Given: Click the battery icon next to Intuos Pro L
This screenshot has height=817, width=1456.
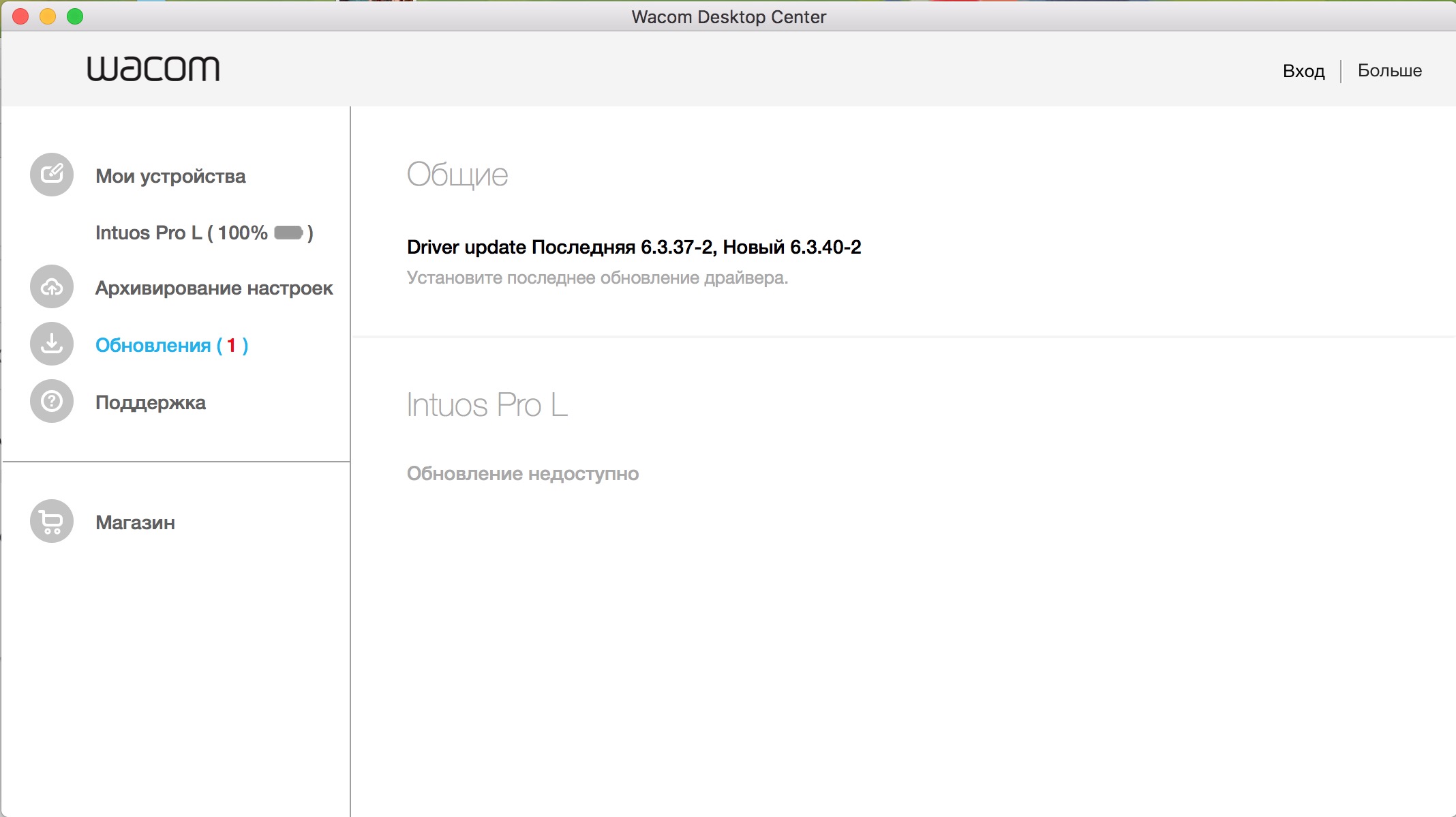Looking at the screenshot, I should (x=289, y=233).
